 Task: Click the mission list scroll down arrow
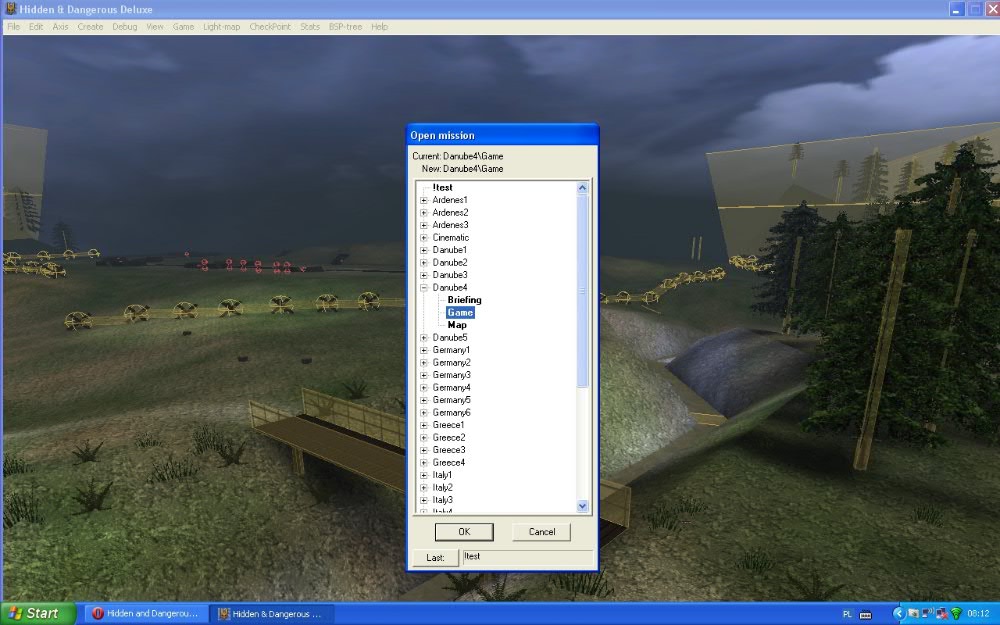pos(582,506)
